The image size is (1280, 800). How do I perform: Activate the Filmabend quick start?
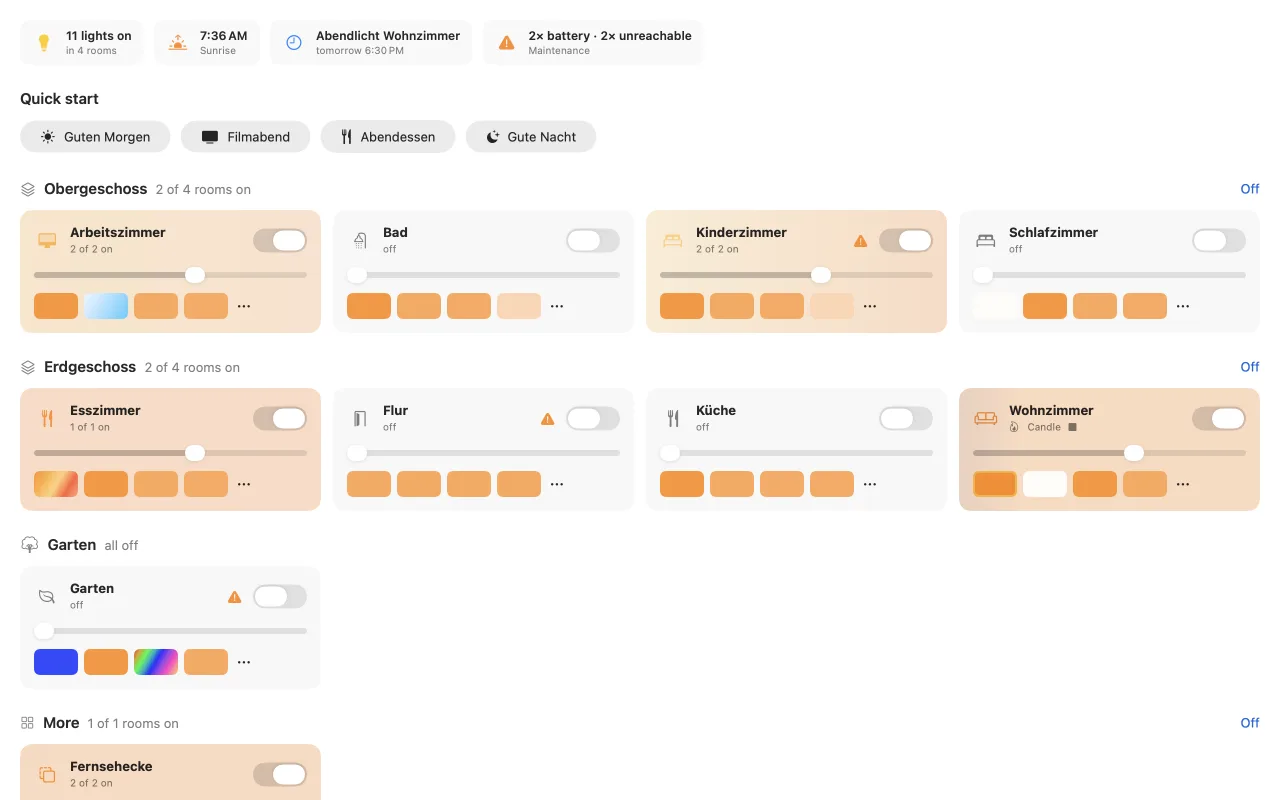245,137
